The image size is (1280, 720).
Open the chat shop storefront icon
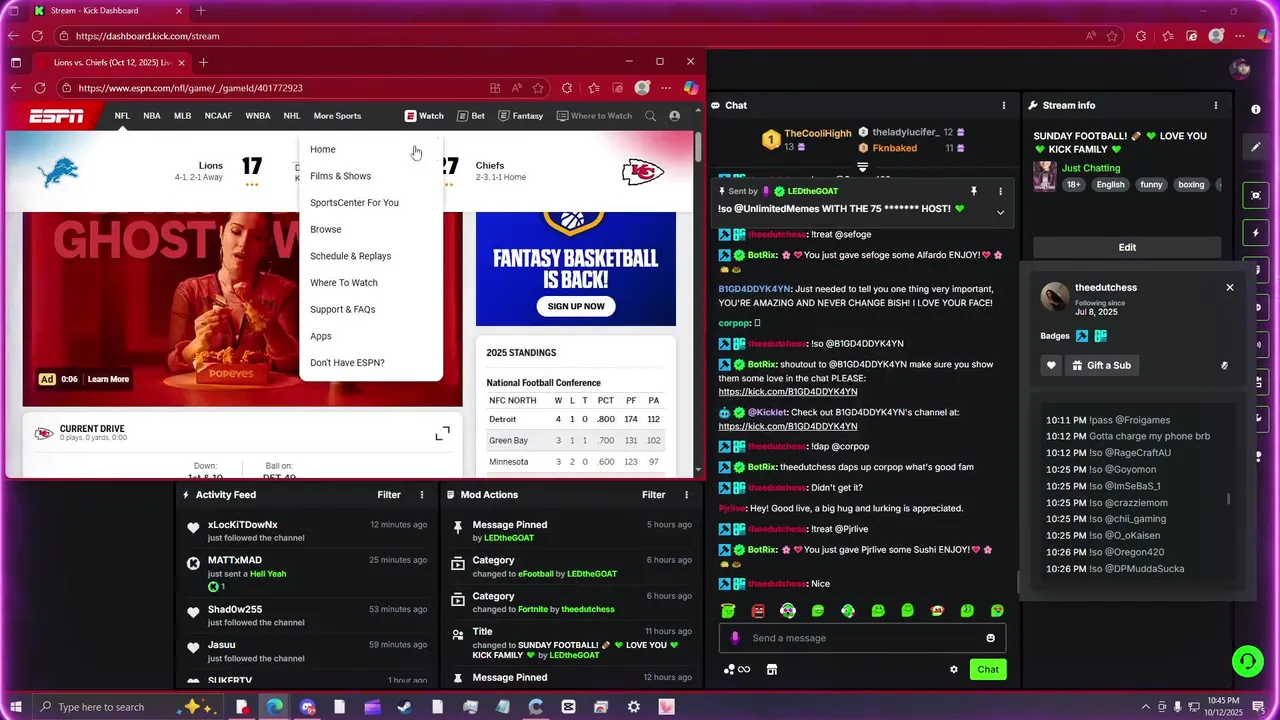[771, 669]
